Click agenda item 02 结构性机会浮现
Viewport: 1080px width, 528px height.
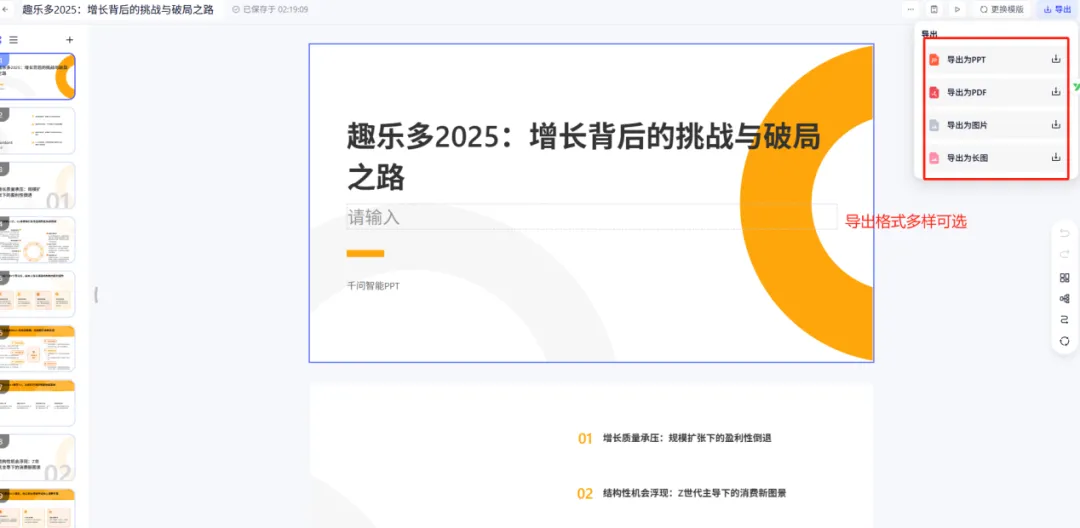(x=682, y=493)
